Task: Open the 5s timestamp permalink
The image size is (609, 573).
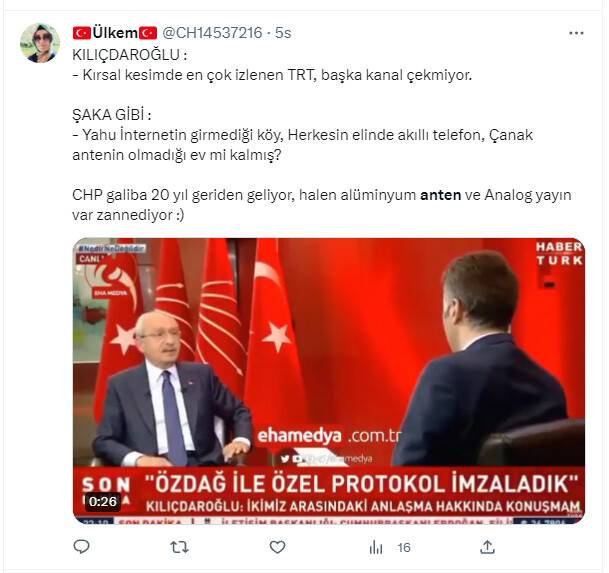Action: tap(283, 33)
